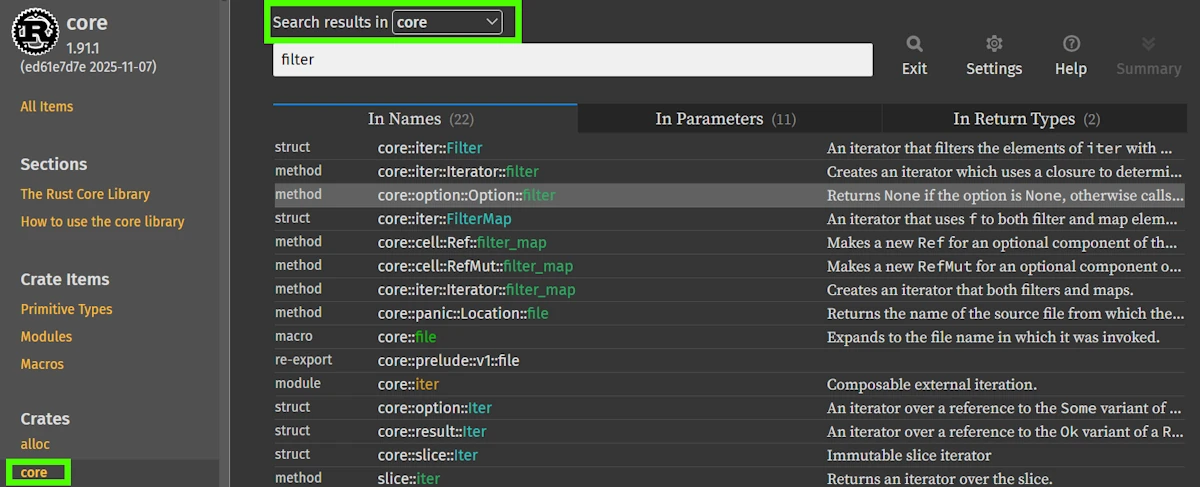The height and width of the screenshot is (487, 1200).
Task: Open the All Items link
Action: [47, 107]
